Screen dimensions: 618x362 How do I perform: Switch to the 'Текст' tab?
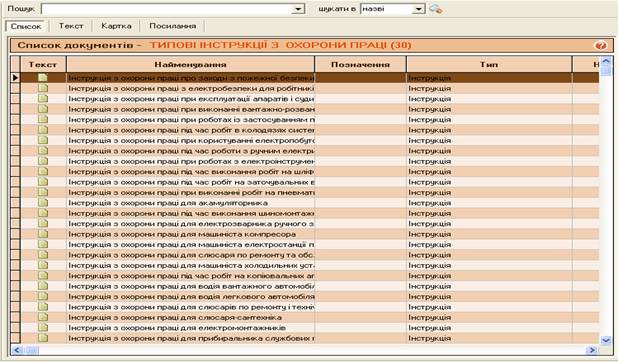(71, 26)
